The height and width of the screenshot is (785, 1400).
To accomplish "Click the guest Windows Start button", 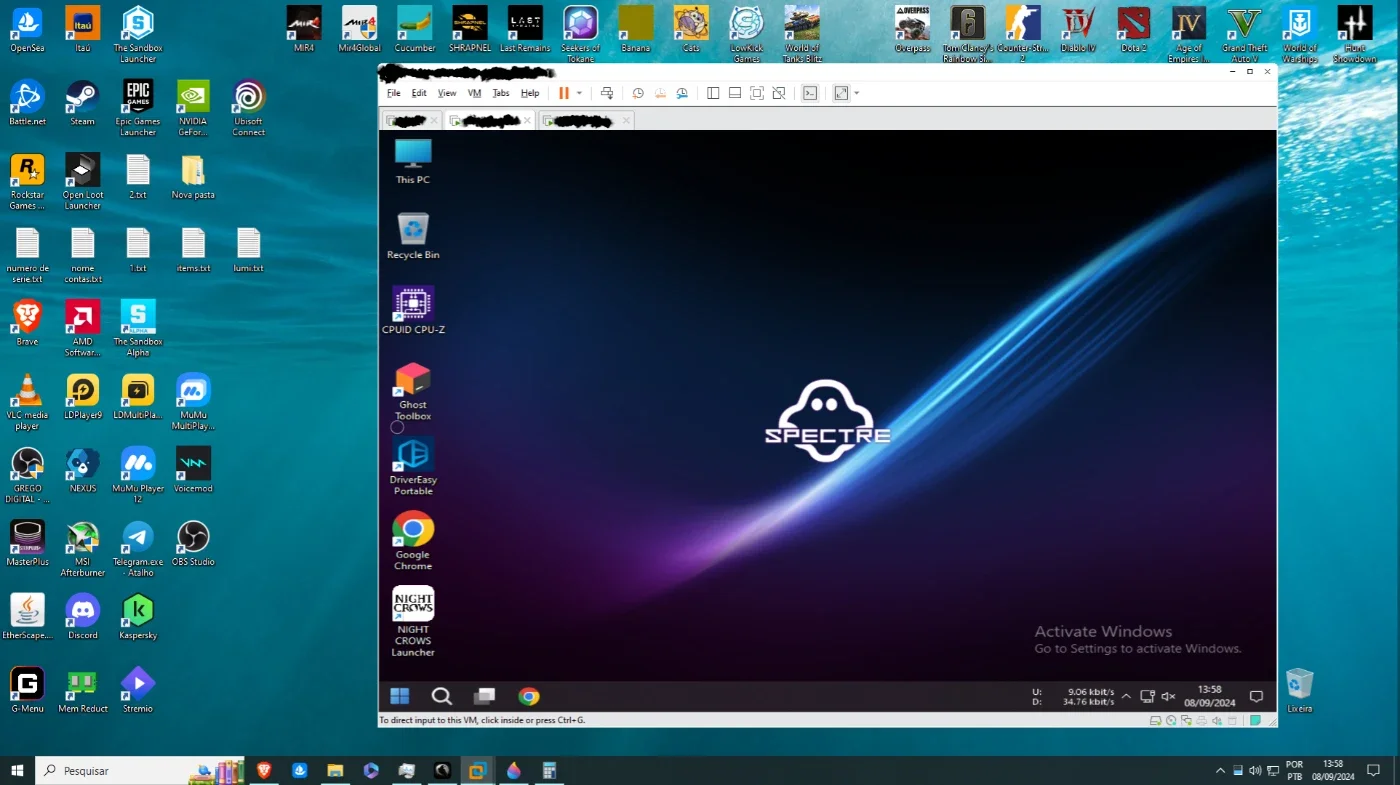I will [x=399, y=697].
